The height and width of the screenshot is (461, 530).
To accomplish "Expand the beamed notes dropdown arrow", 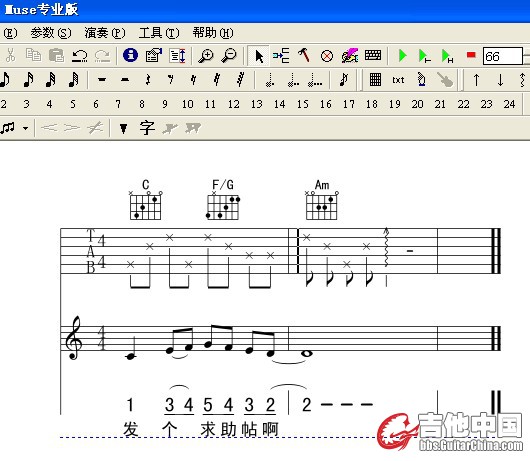I will (25, 128).
